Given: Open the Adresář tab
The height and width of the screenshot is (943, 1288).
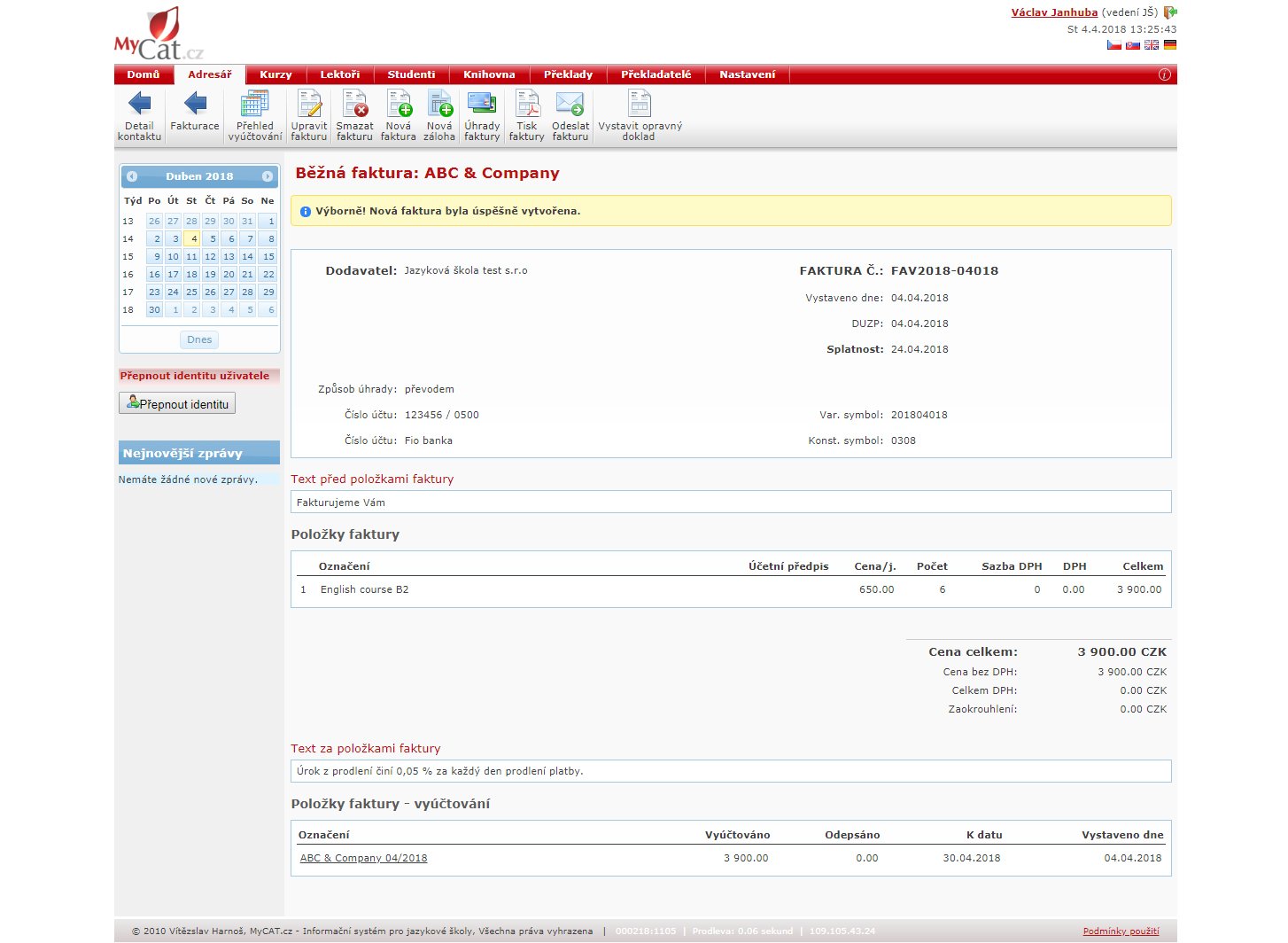Looking at the screenshot, I should (210, 74).
